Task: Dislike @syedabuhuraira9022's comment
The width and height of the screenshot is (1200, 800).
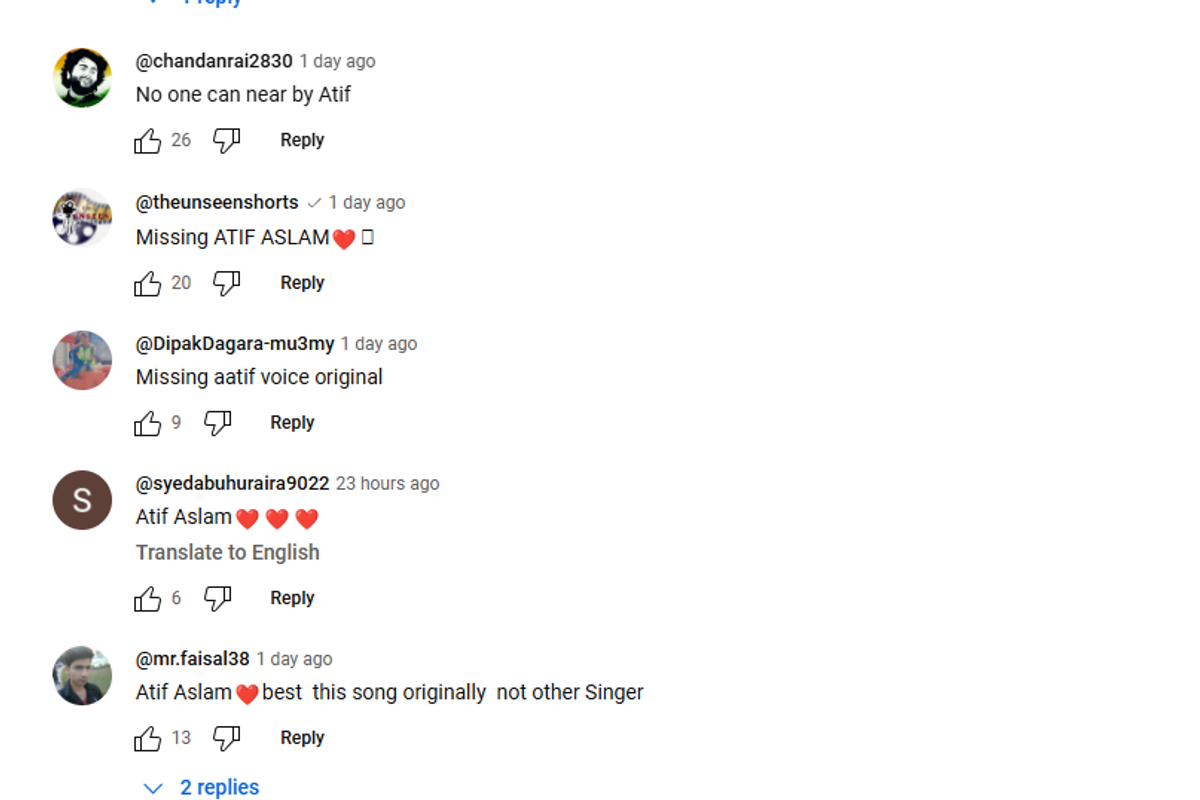Action: coord(217,599)
